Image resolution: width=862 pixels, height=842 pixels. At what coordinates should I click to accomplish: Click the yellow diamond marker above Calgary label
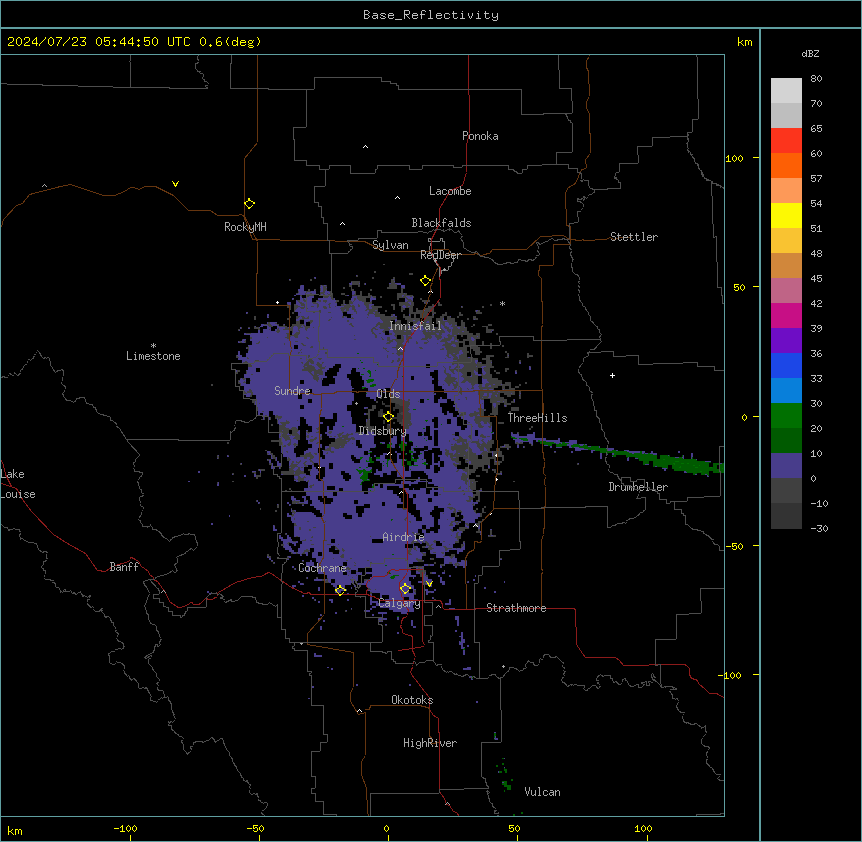405,589
